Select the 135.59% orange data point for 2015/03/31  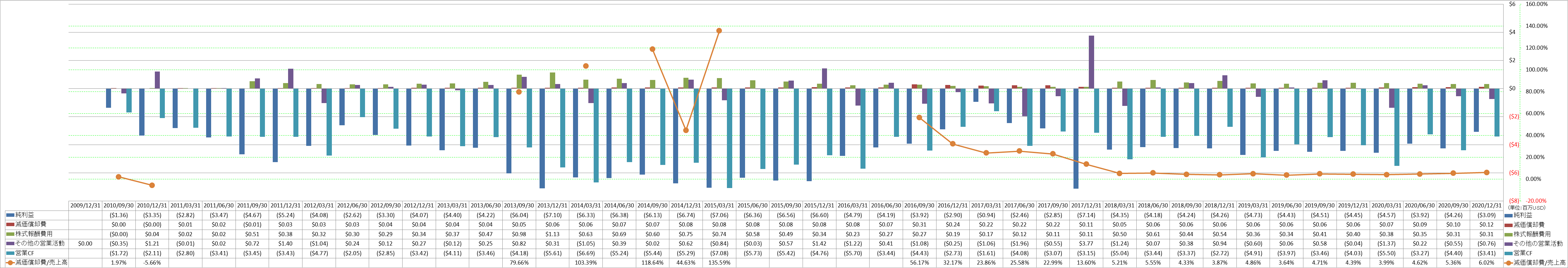[719, 30]
